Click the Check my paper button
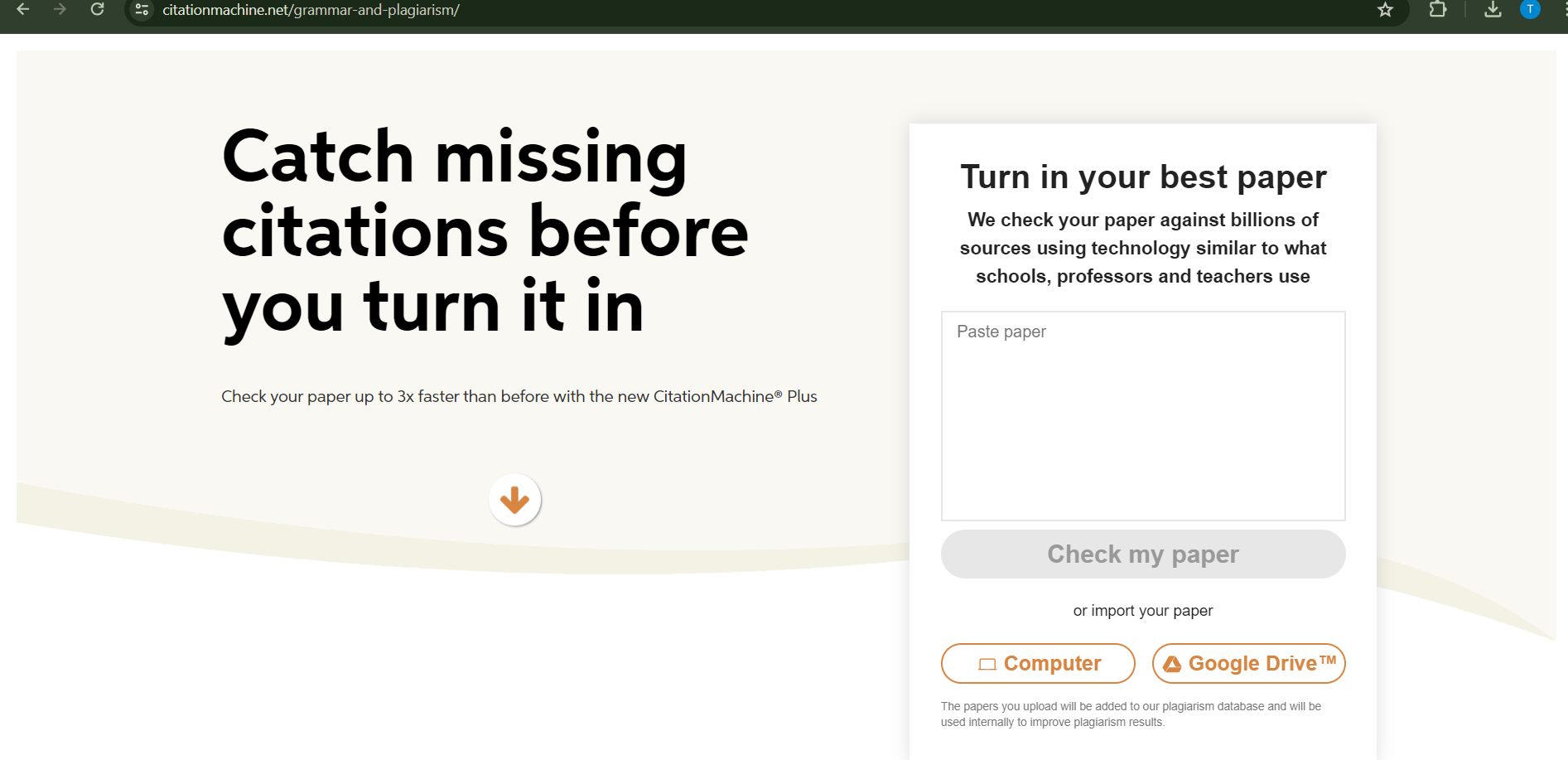Image resolution: width=1568 pixels, height=760 pixels. 1143,554
